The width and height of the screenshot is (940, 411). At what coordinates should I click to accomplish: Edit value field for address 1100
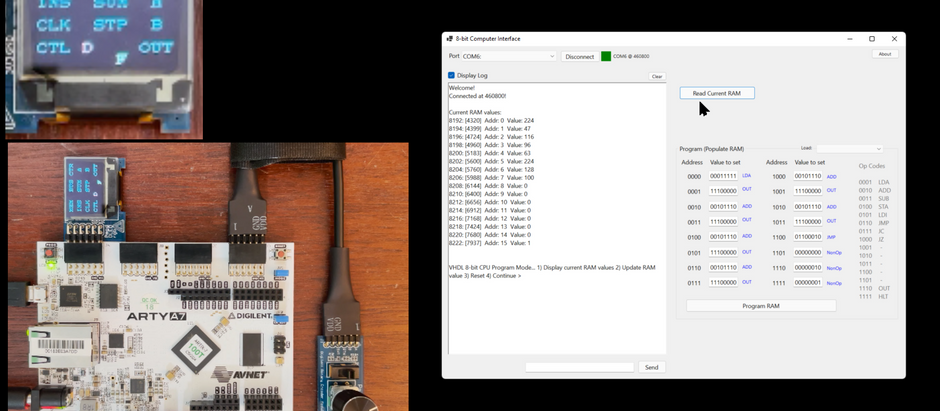[808, 237]
